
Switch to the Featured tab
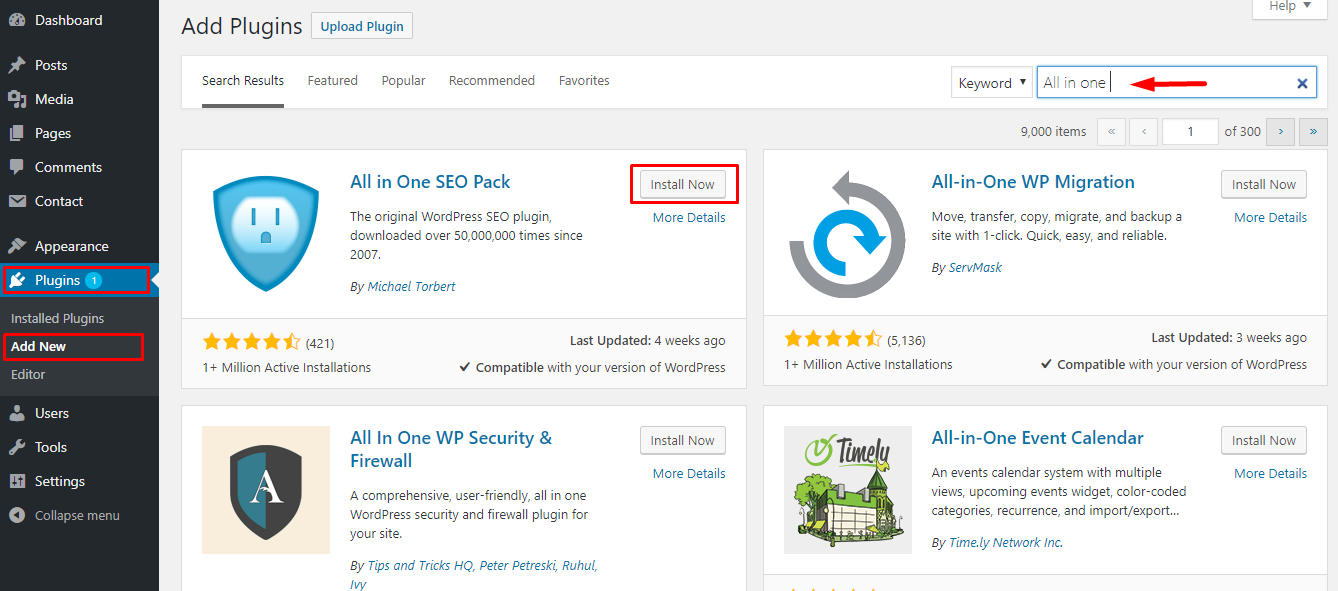[332, 81]
